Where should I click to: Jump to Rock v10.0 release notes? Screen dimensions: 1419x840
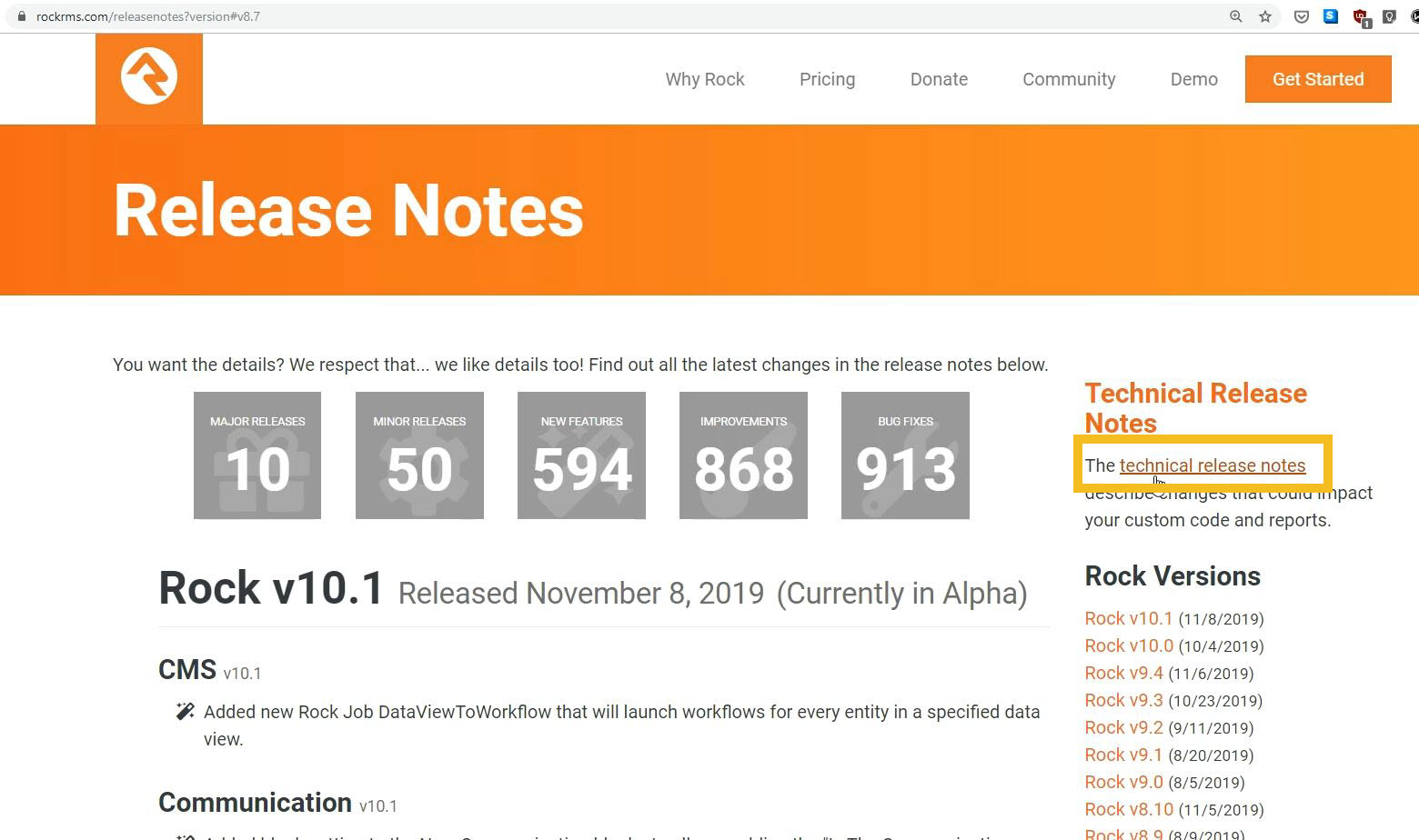tap(1129, 645)
